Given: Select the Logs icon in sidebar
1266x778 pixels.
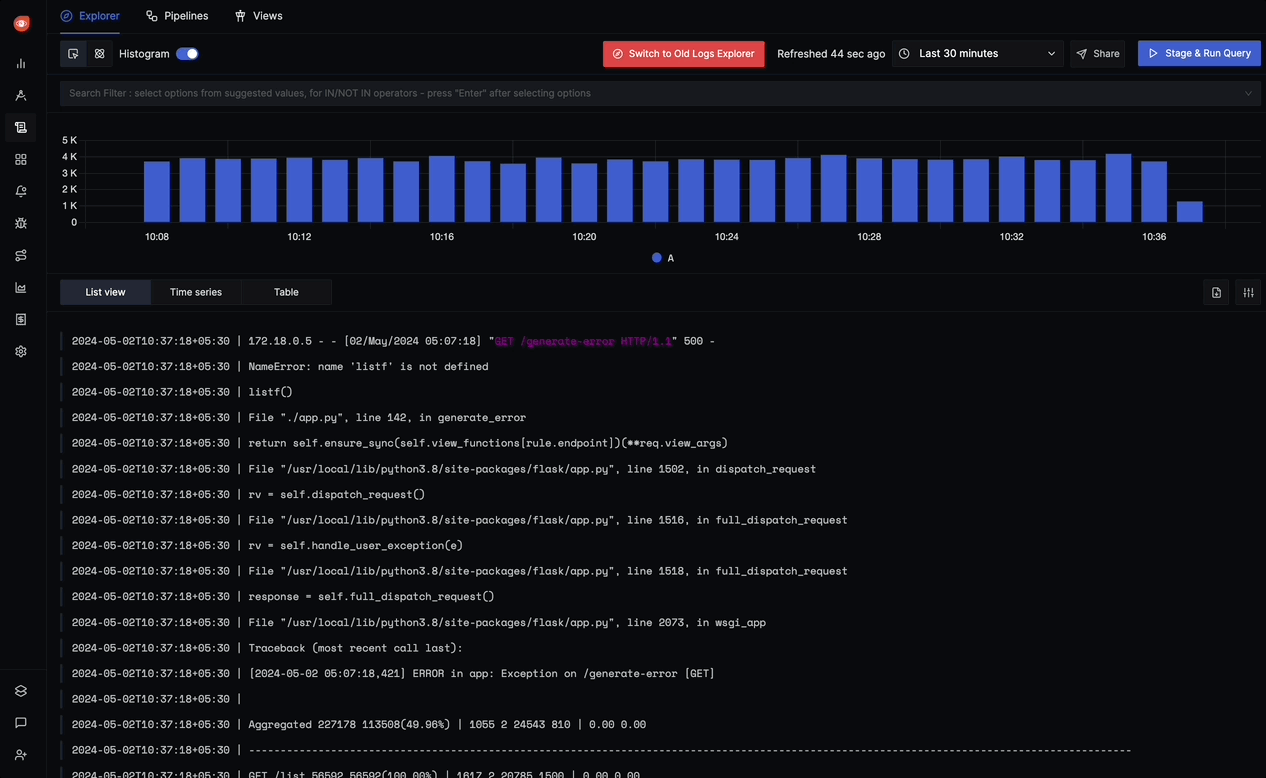Looking at the screenshot, I should click(x=21, y=127).
